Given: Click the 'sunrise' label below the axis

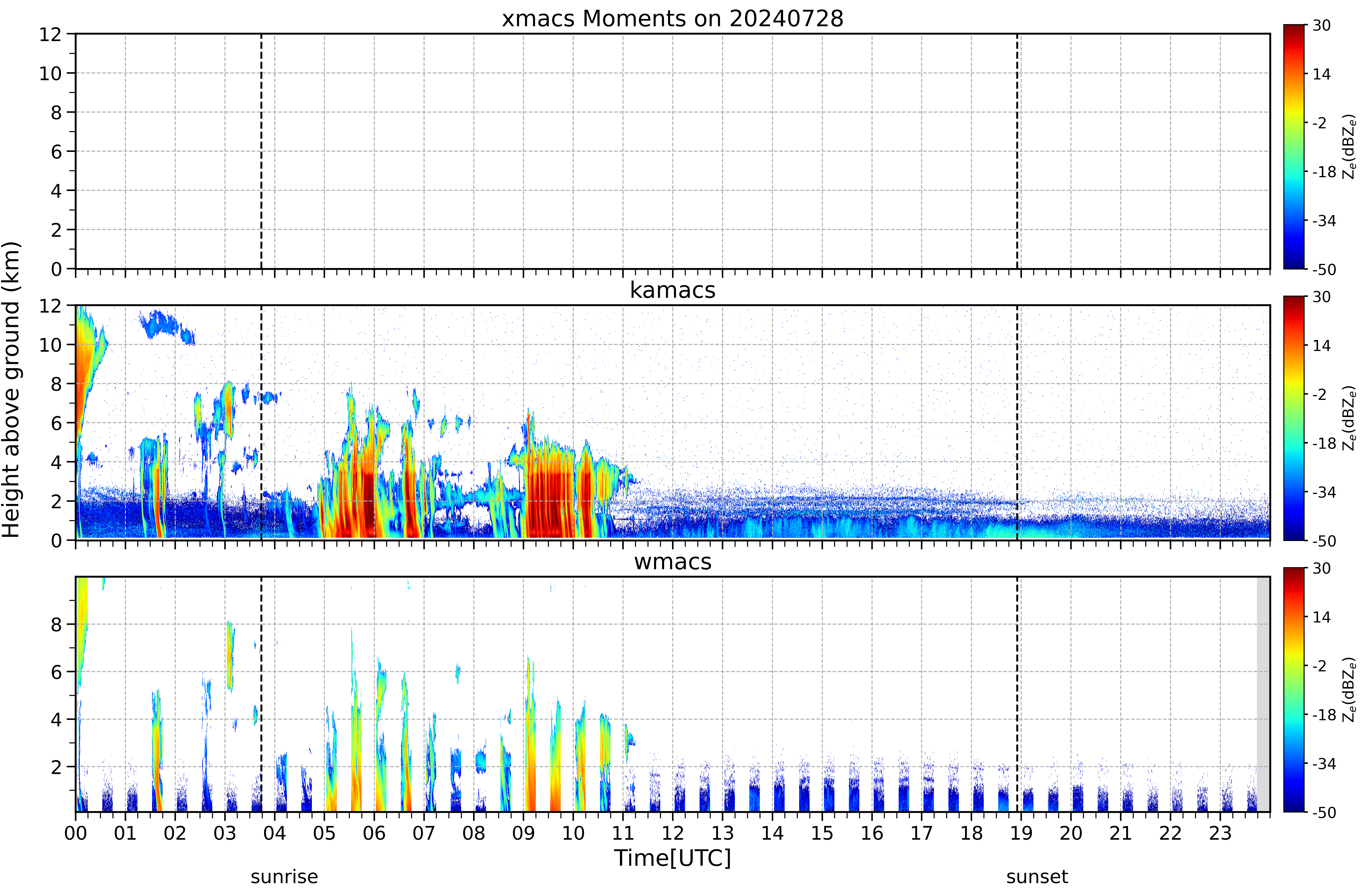Looking at the screenshot, I should pos(284,877).
